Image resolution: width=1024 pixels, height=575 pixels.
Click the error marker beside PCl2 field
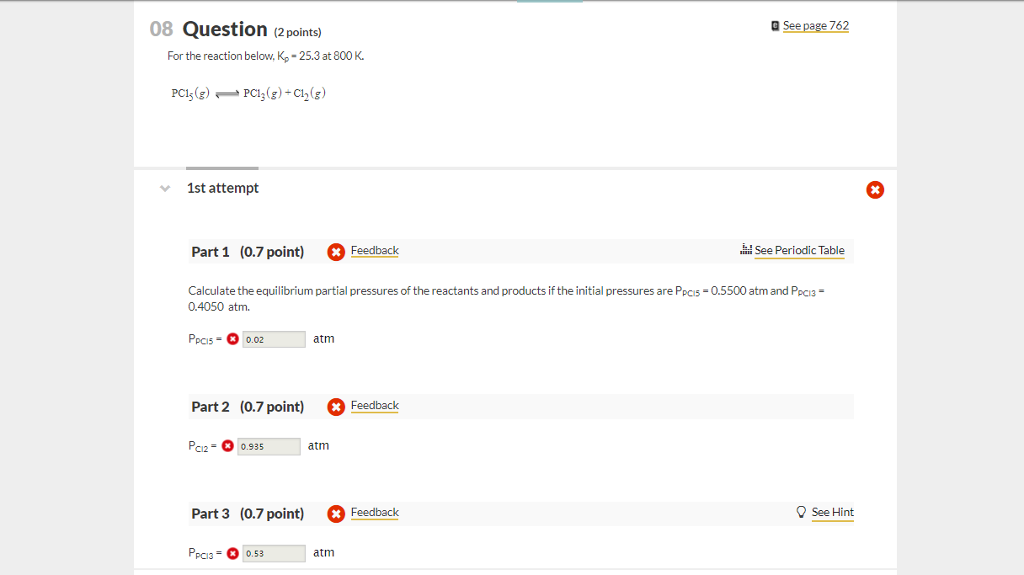click(x=227, y=446)
